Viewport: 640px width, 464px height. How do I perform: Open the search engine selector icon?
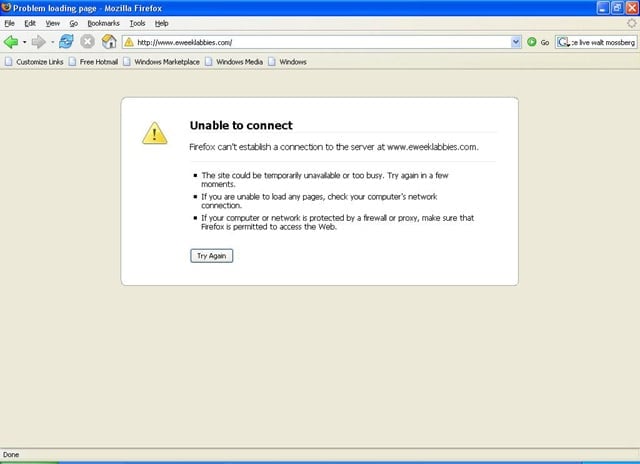point(564,42)
